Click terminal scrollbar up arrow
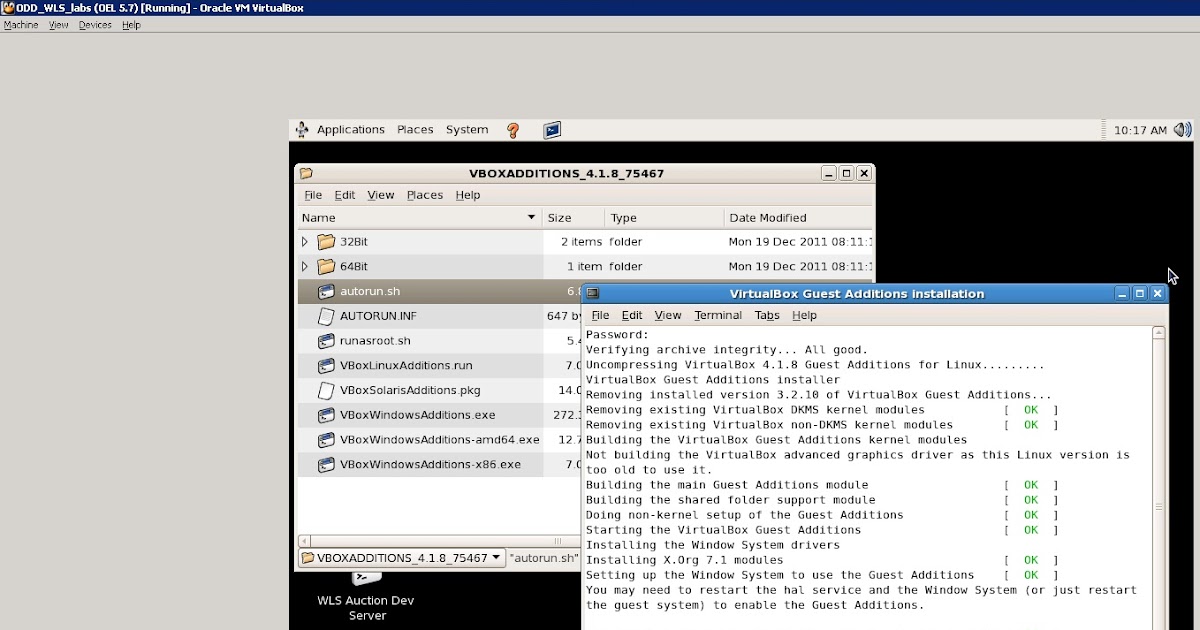This screenshot has width=1200, height=630. 1159,333
